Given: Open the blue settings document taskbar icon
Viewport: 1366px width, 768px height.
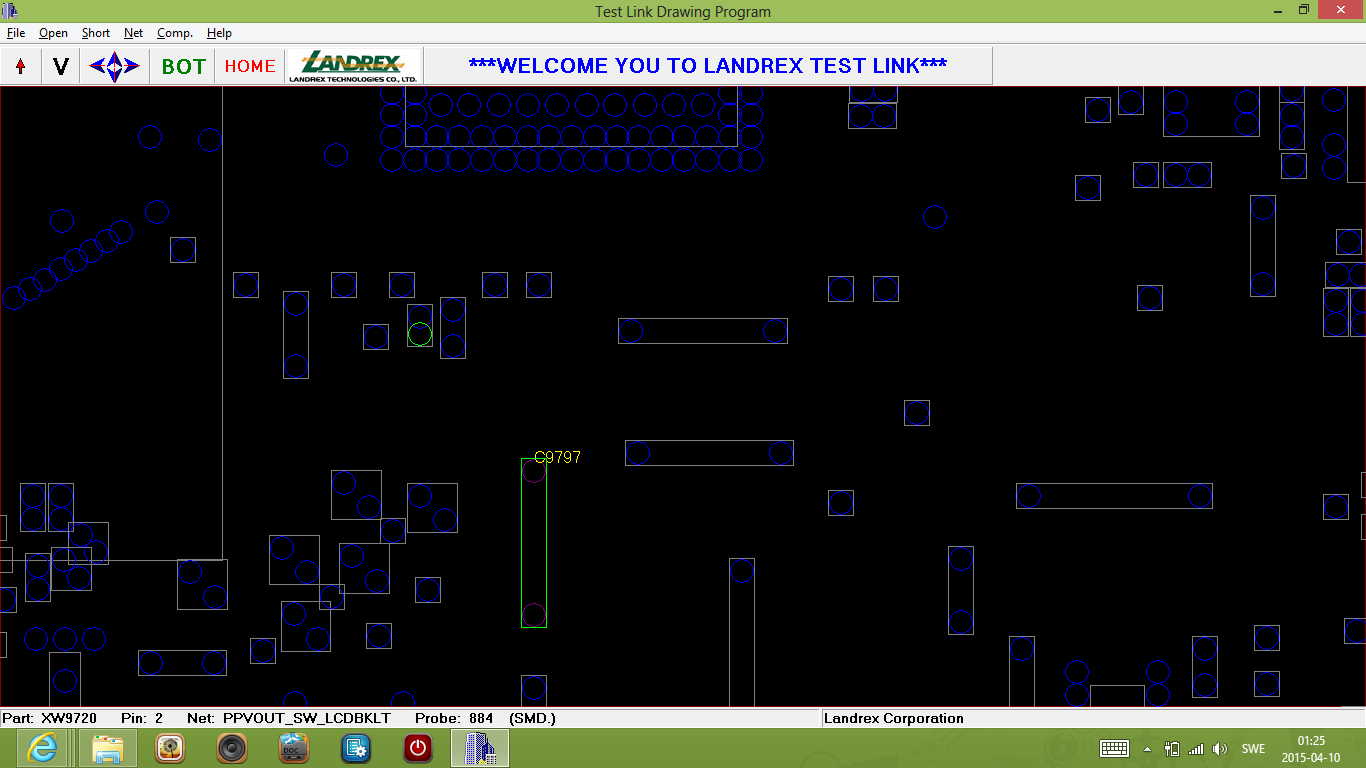Looking at the screenshot, I should click(356, 748).
